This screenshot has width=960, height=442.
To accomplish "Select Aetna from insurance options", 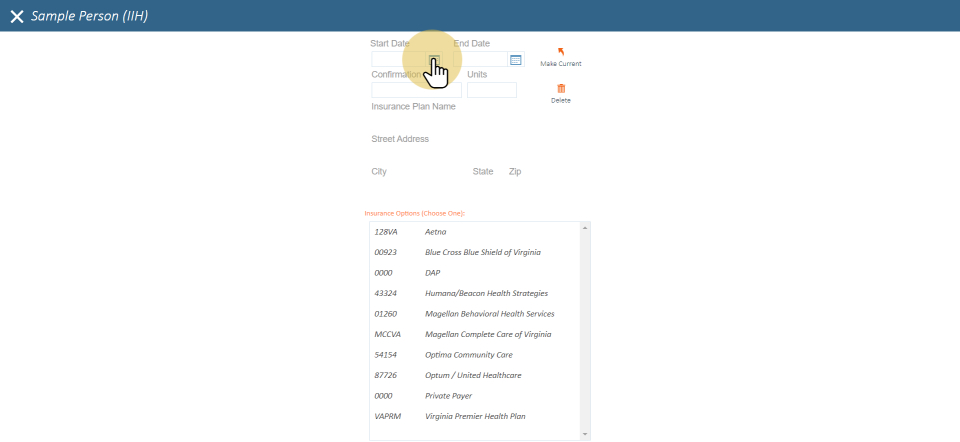I will [436, 232].
